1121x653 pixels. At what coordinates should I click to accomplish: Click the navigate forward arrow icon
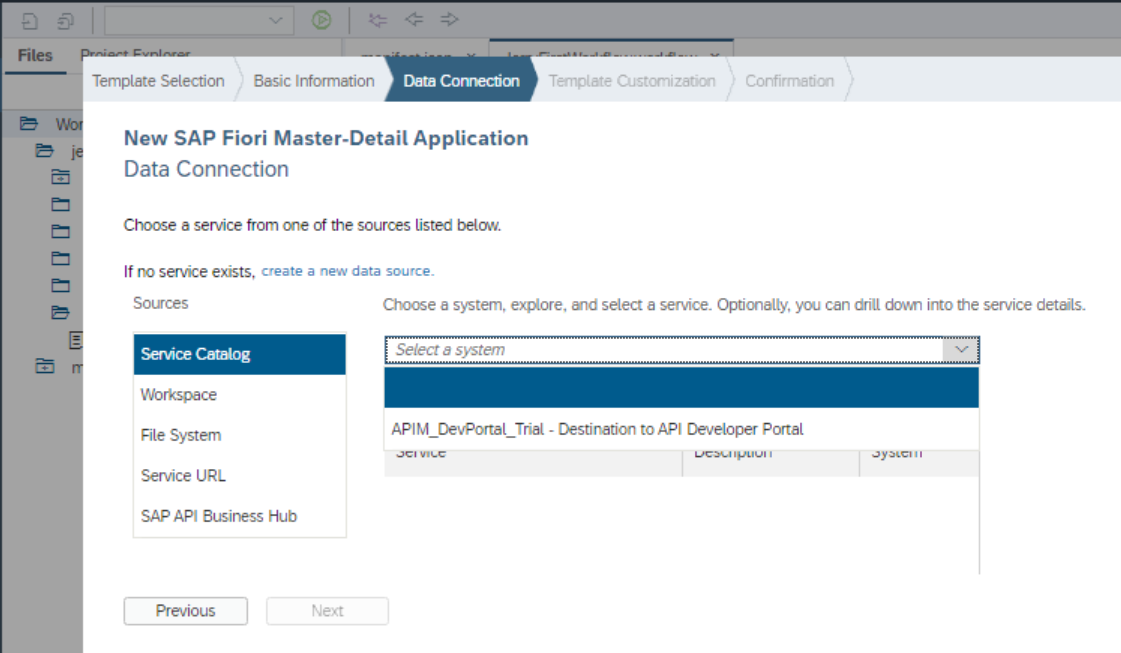[x=450, y=19]
